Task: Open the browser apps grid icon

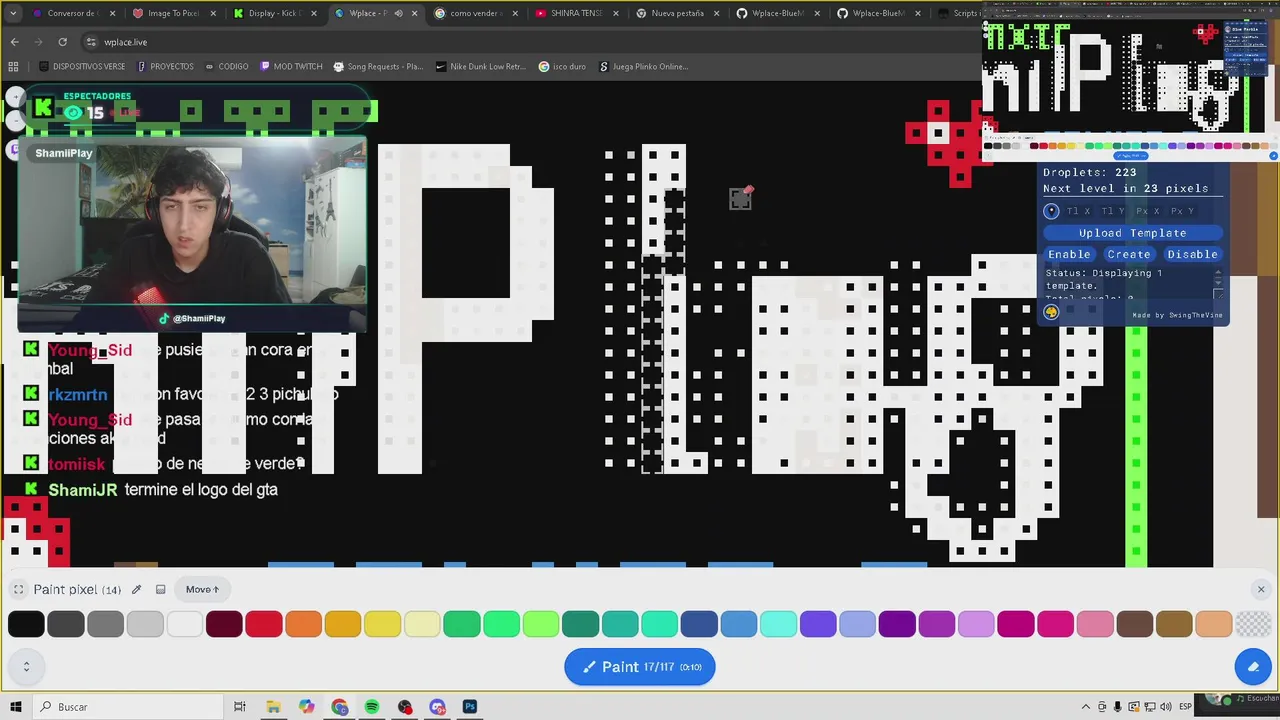Action: point(13,67)
